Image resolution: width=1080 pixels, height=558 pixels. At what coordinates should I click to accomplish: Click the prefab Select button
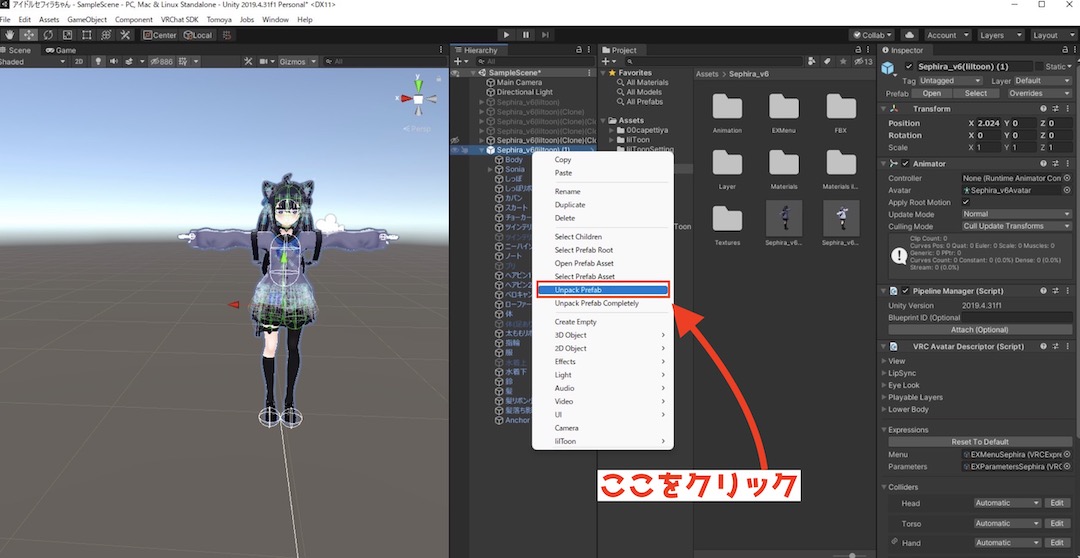pos(975,93)
